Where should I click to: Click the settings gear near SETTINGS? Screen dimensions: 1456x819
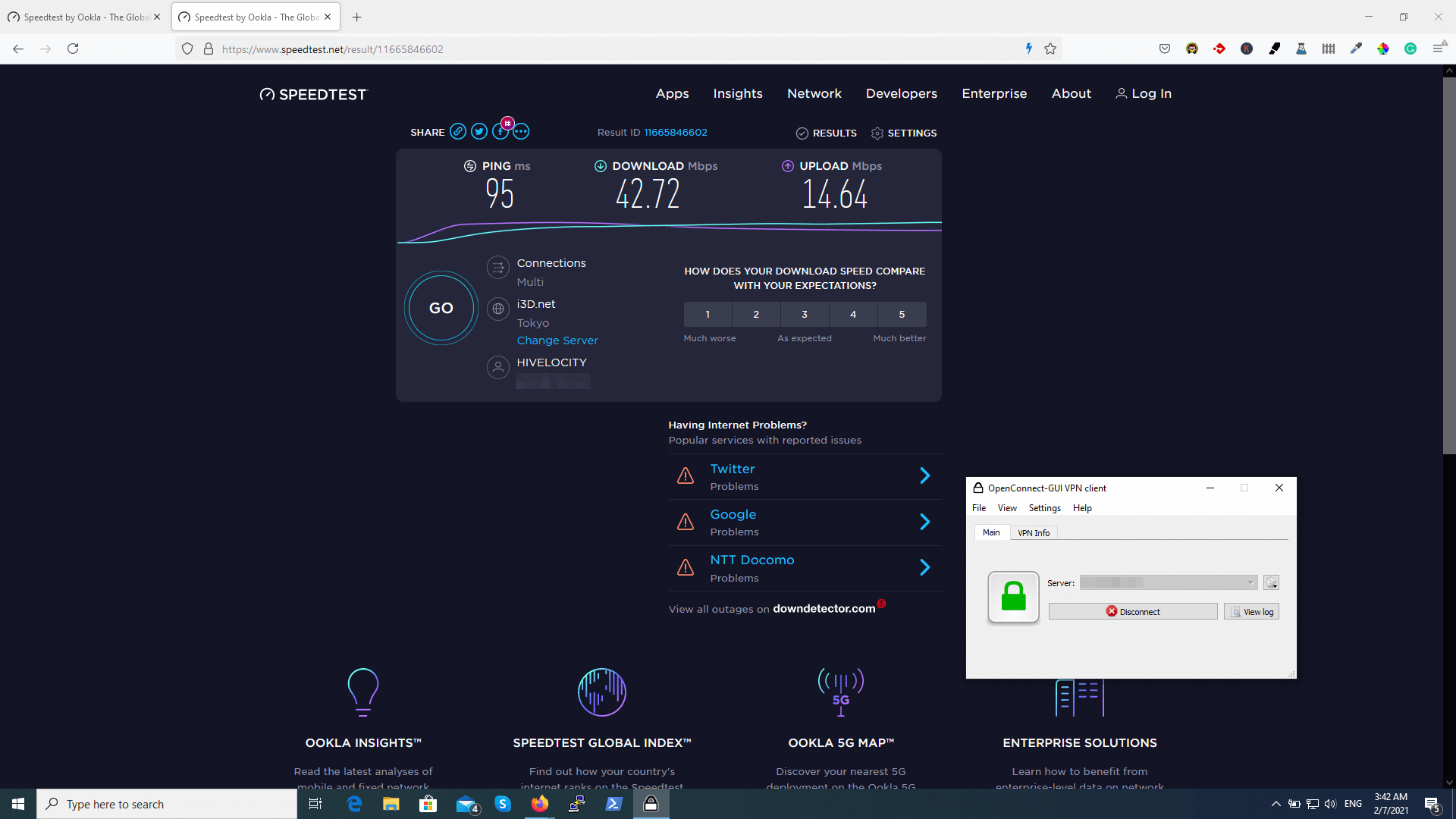(x=877, y=133)
